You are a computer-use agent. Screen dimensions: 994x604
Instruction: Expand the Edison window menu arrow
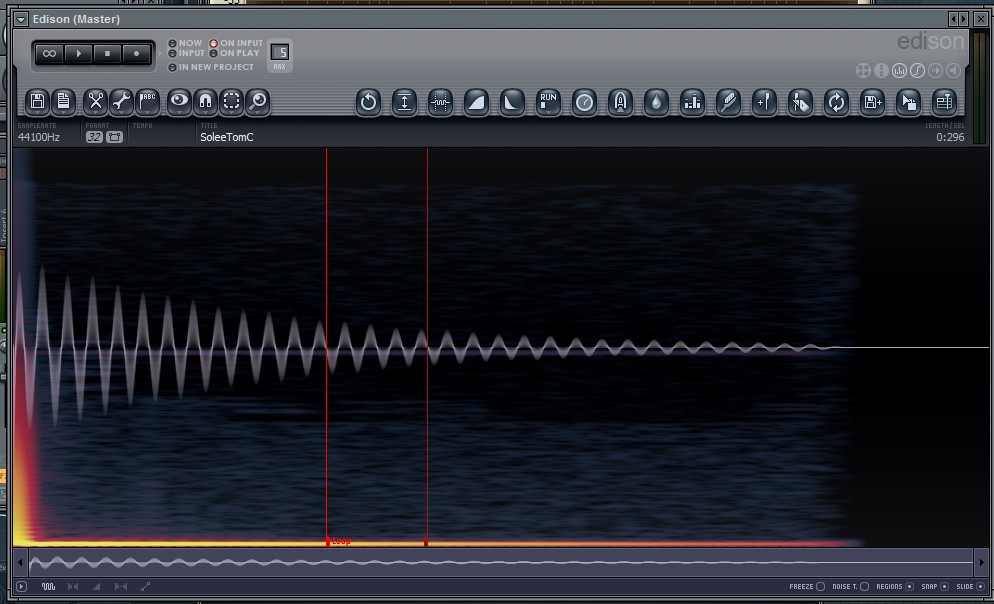[x=21, y=19]
